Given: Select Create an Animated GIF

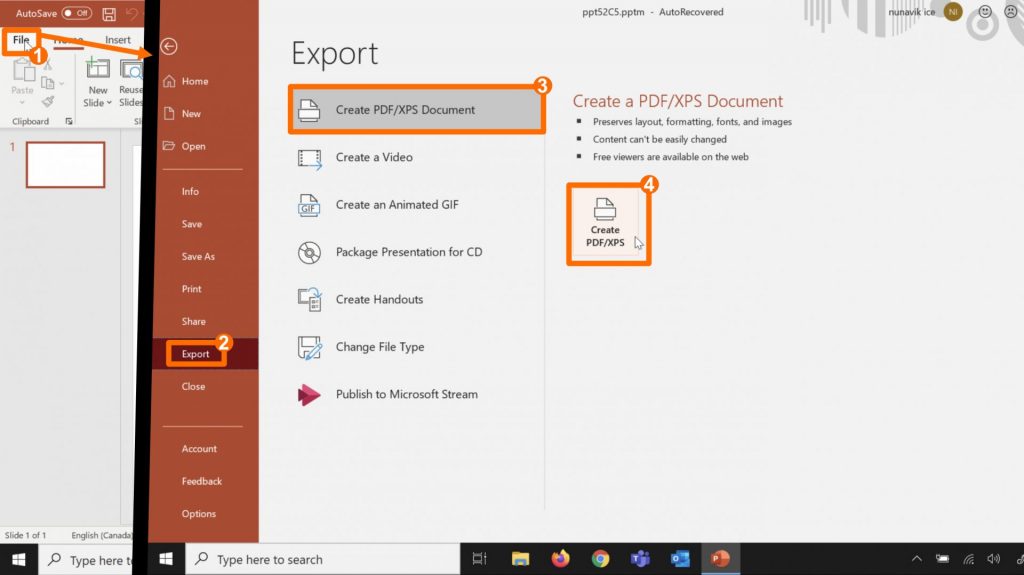Looking at the screenshot, I should coord(396,205).
